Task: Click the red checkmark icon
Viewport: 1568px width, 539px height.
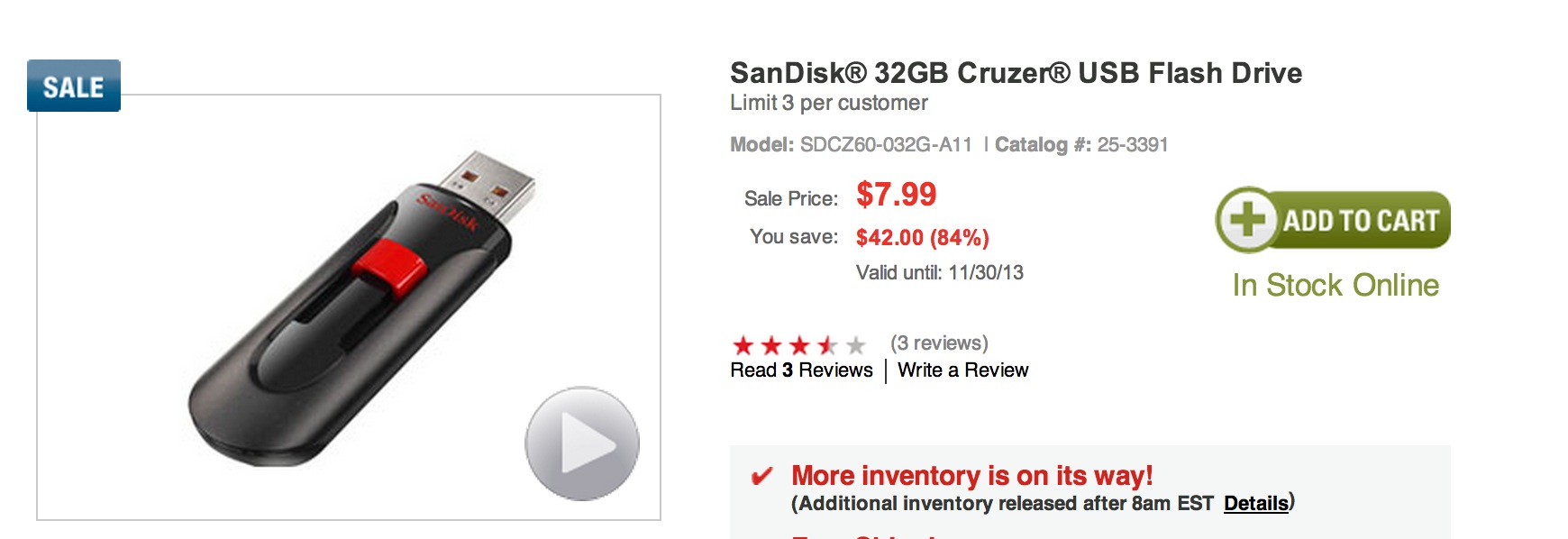Action: tap(761, 476)
